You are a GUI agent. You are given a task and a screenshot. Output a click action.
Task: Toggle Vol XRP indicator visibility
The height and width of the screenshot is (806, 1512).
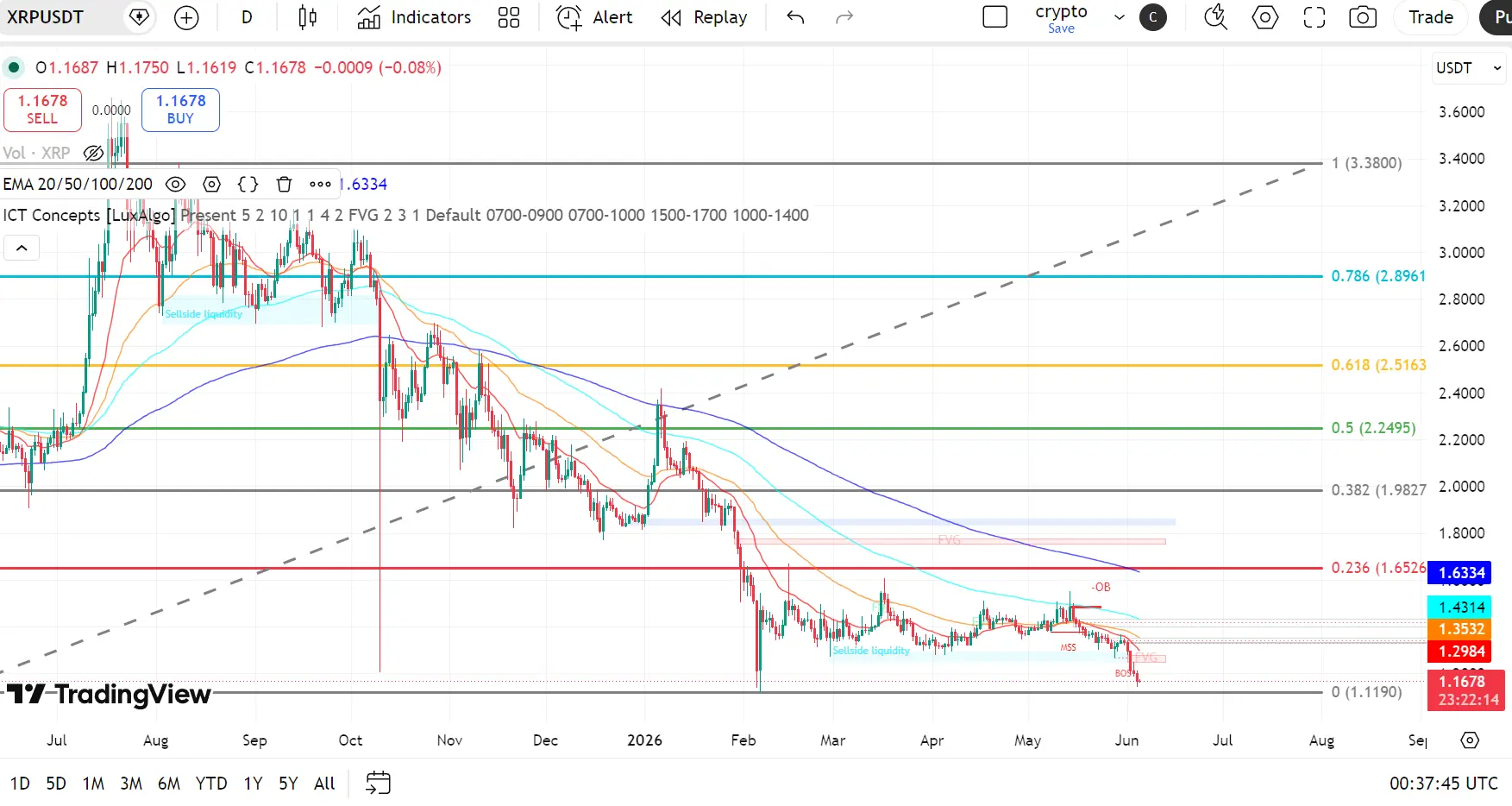(93, 153)
